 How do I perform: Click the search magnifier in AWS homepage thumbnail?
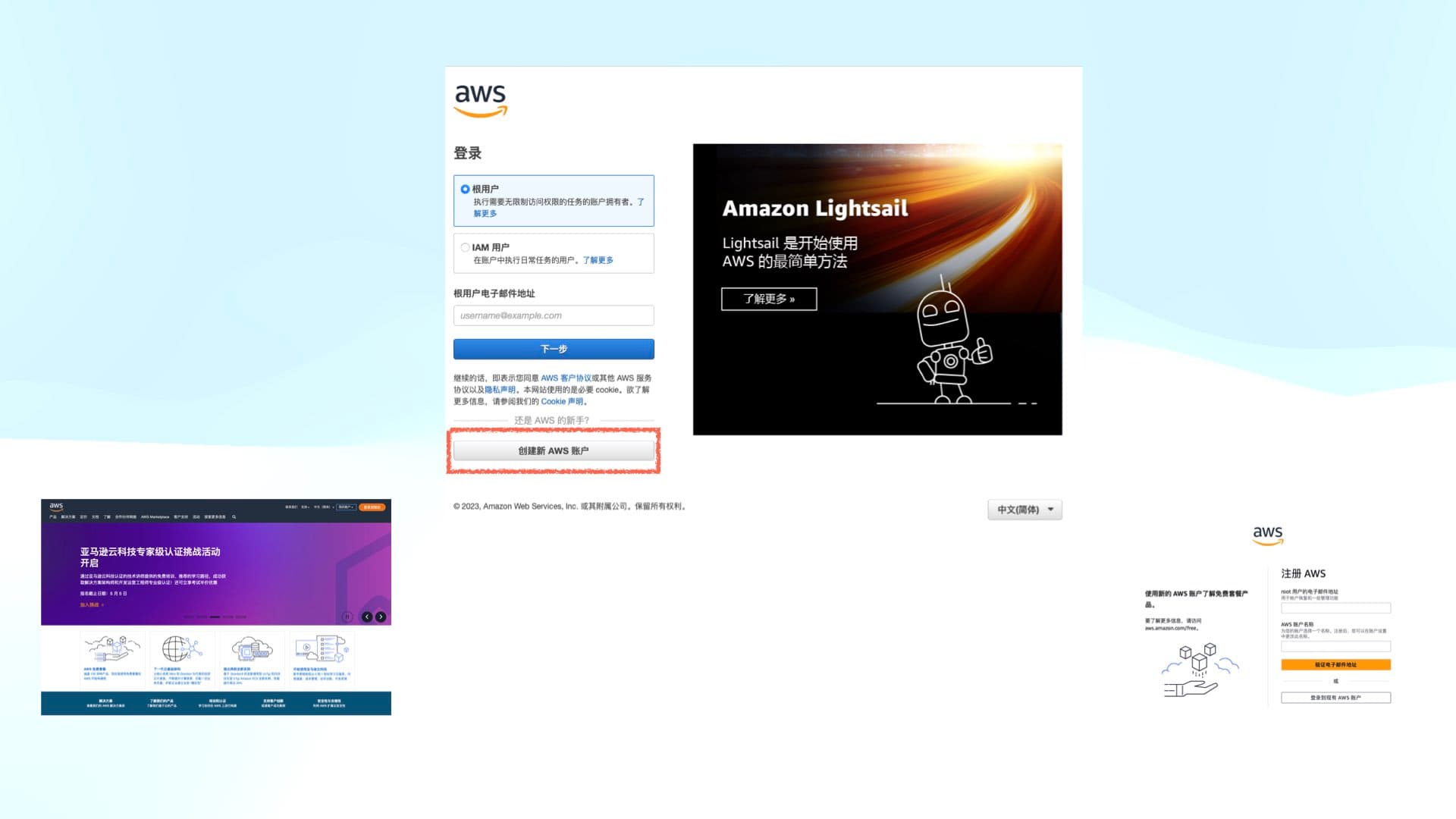pyautogui.click(x=234, y=517)
